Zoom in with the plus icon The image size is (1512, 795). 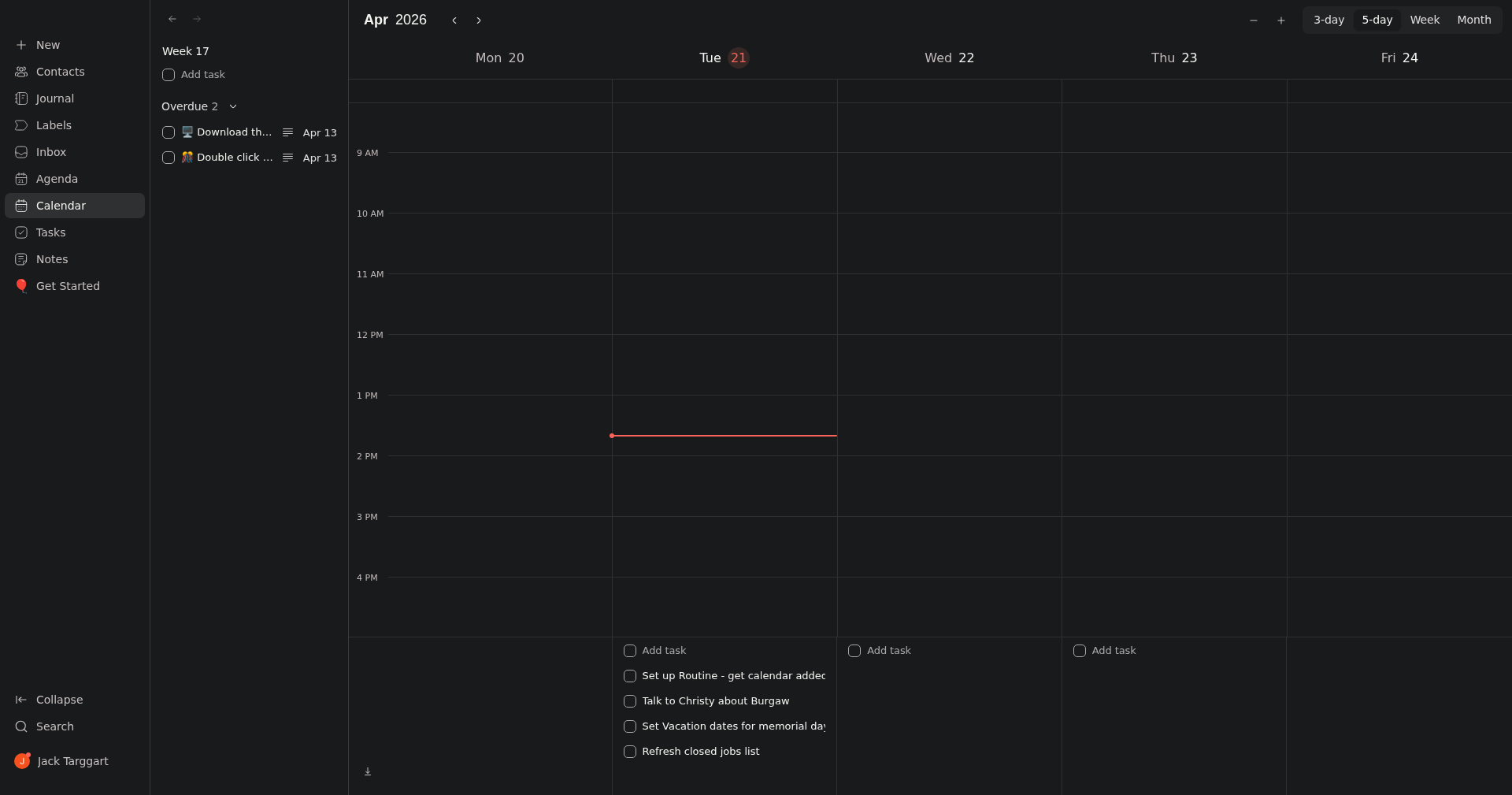1281,20
